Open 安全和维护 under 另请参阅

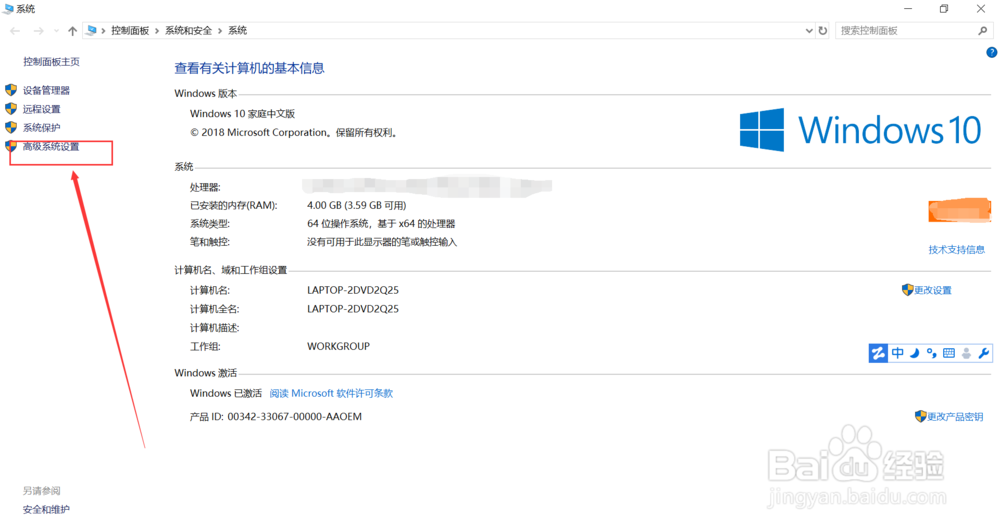46,509
